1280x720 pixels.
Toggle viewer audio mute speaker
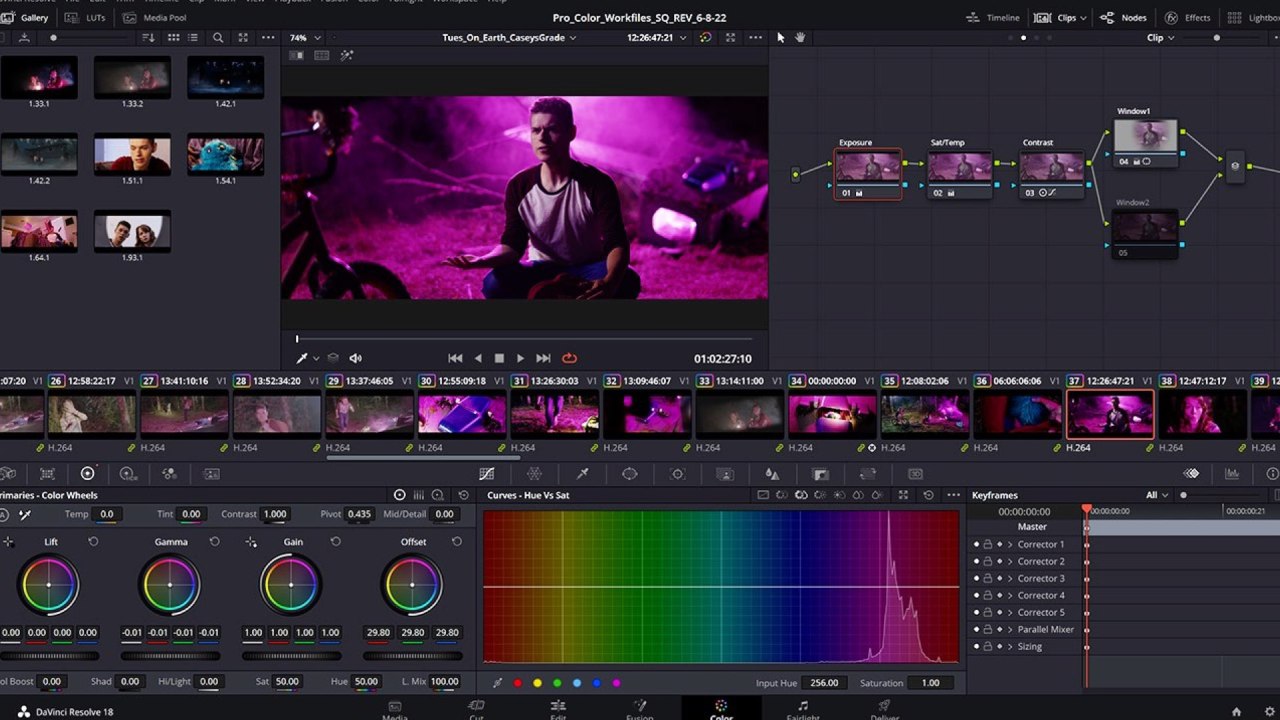pos(355,358)
